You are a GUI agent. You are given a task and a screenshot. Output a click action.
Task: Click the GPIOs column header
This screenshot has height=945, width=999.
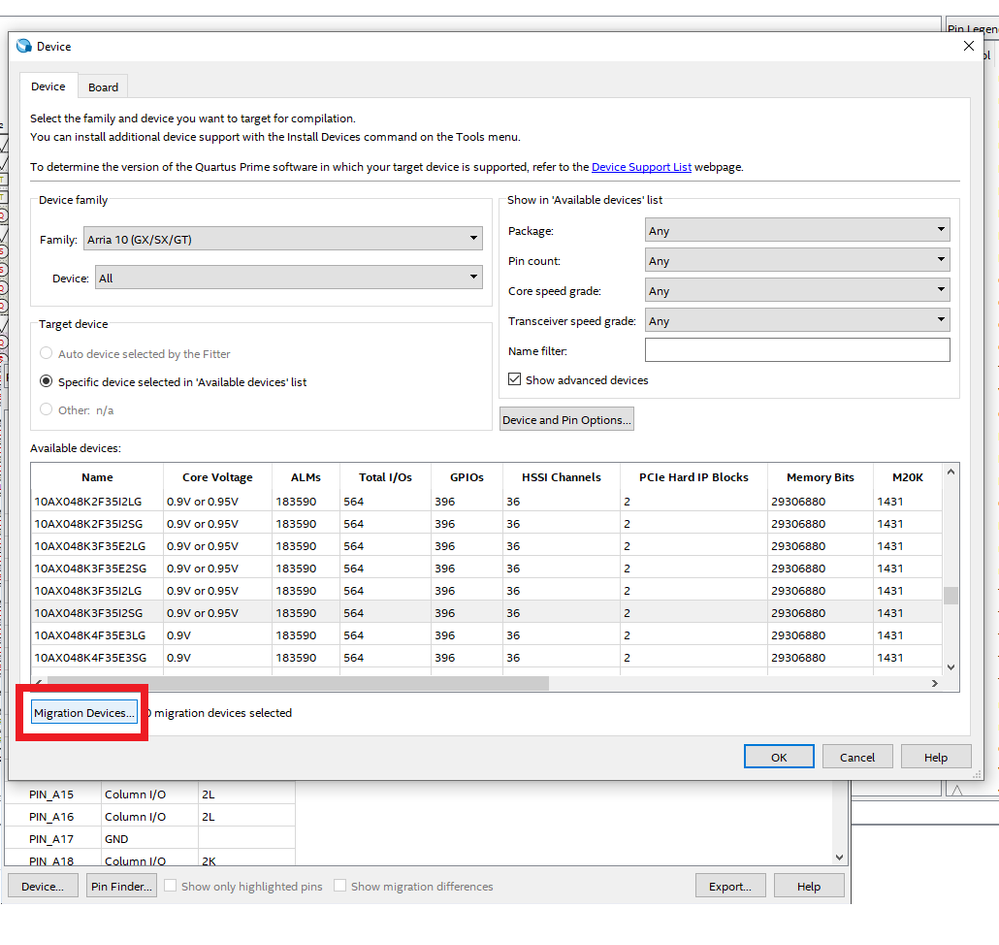[466, 477]
